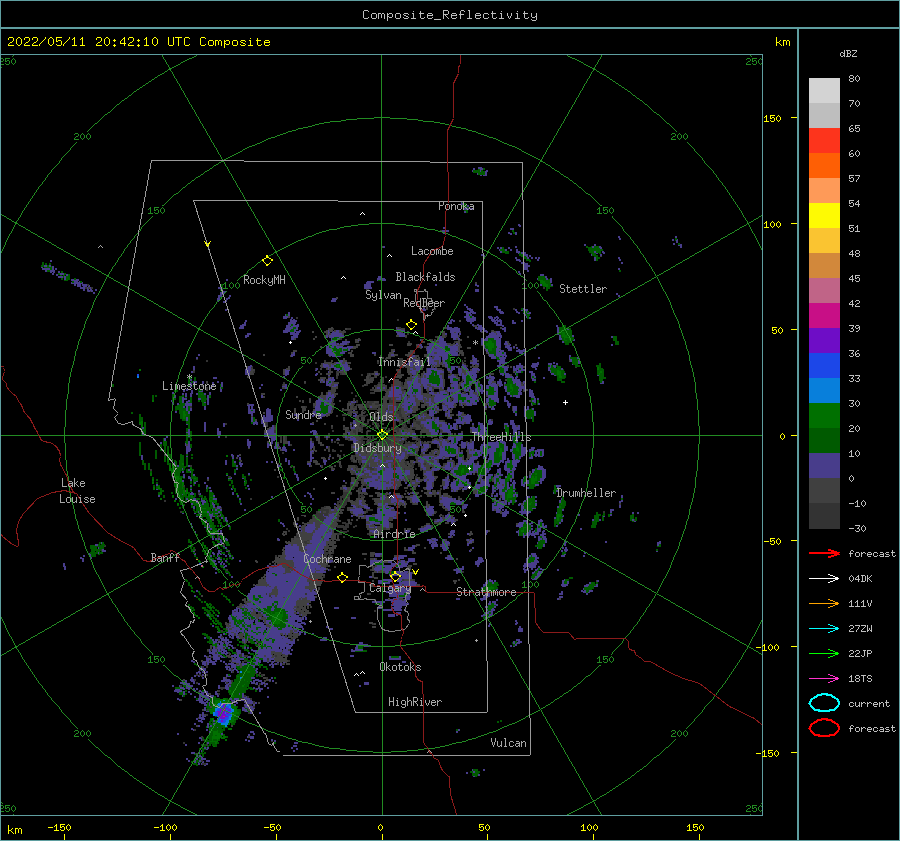
Task: Click the Strathmore label
Action: (x=486, y=592)
